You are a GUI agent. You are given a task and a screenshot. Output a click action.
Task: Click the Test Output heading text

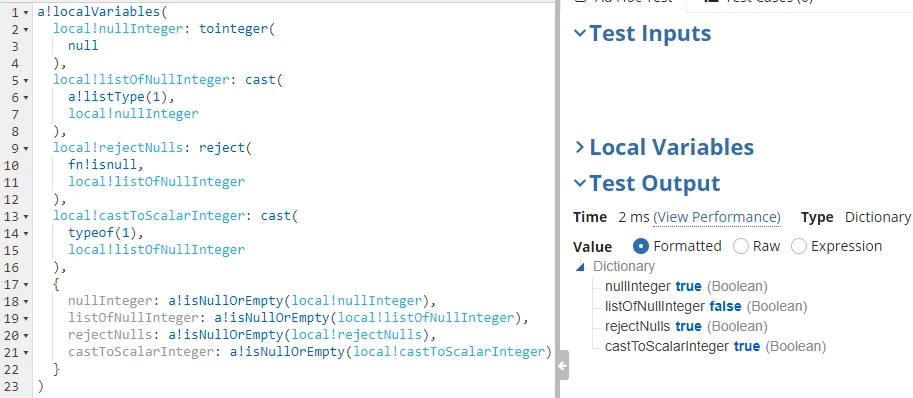tap(654, 183)
